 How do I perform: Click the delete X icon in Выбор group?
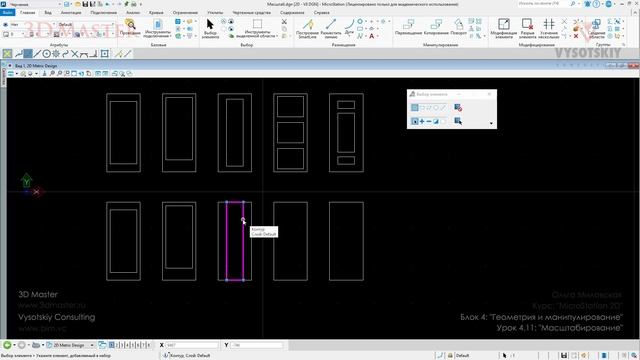pyautogui.click(x=284, y=22)
